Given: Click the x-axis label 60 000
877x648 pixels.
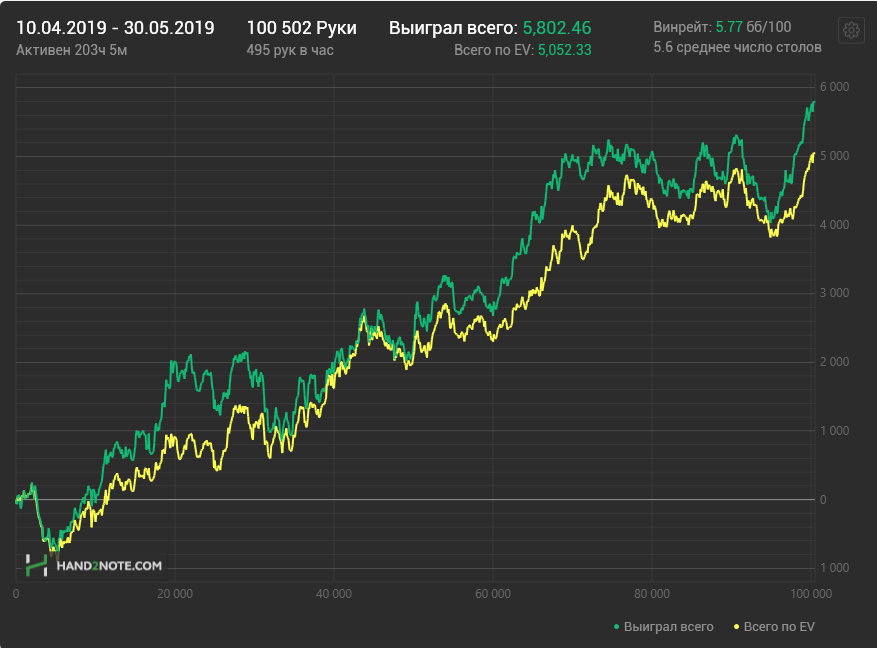Looking at the screenshot, I should click(x=493, y=594).
